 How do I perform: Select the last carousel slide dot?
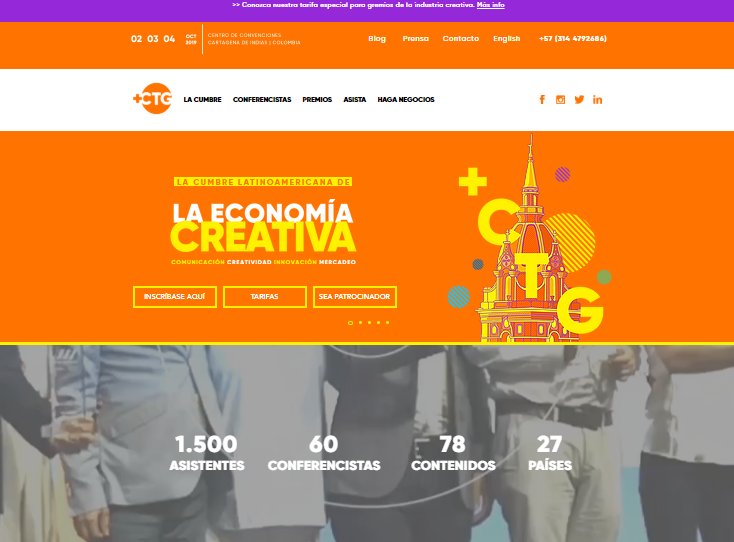click(x=388, y=322)
